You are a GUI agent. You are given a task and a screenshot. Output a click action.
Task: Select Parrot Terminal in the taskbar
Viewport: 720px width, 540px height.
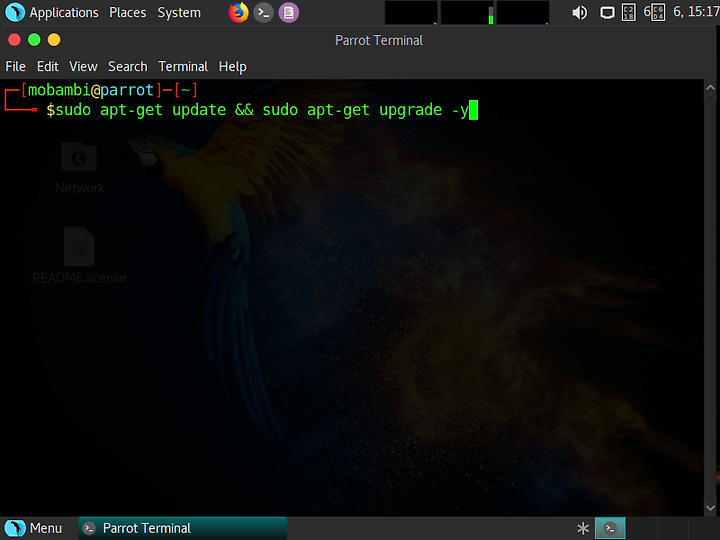(183, 528)
